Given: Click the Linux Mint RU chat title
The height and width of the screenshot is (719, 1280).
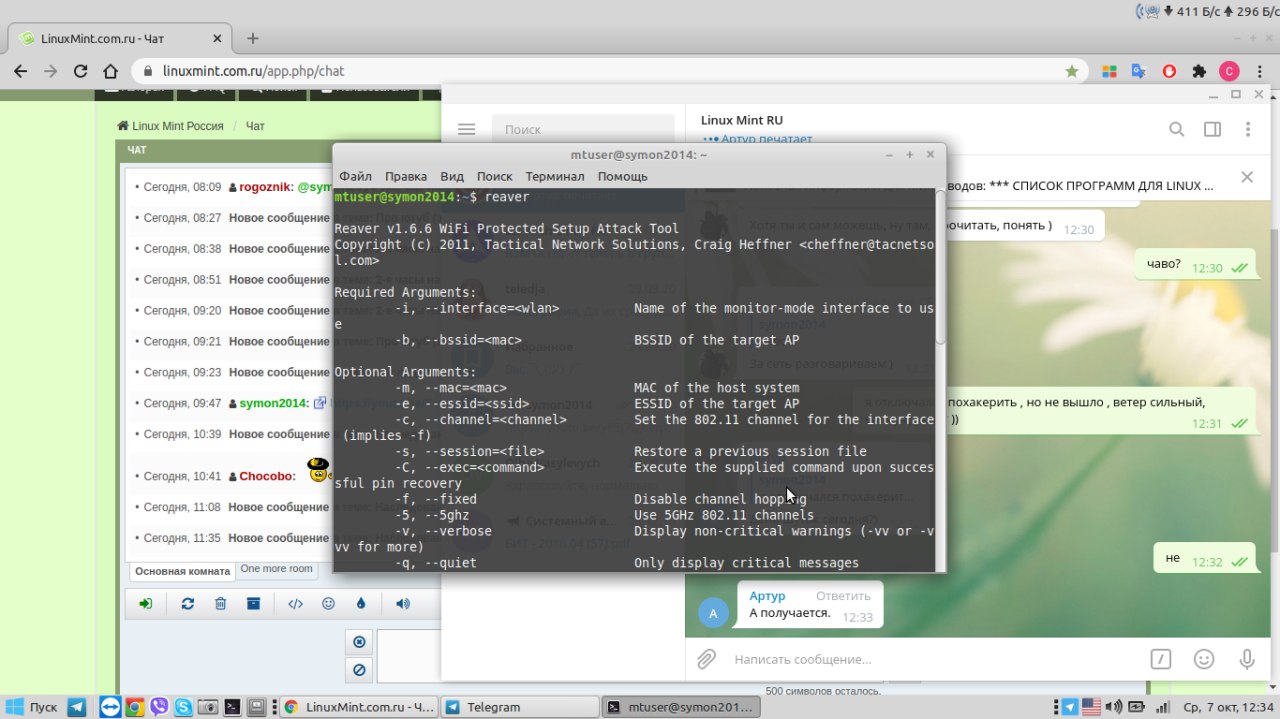Looking at the screenshot, I should pos(742,120).
